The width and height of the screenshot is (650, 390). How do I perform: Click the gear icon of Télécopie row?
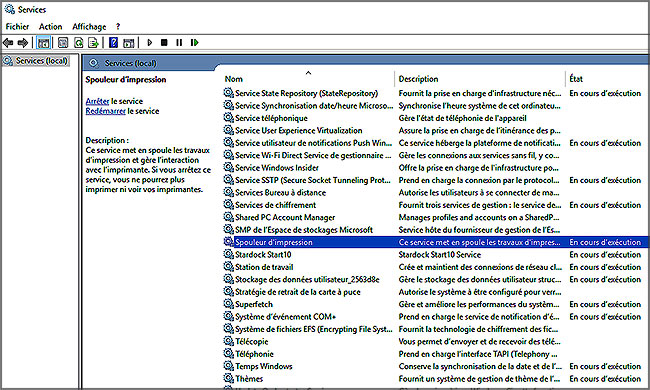pyautogui.click(x=228, y=341)
